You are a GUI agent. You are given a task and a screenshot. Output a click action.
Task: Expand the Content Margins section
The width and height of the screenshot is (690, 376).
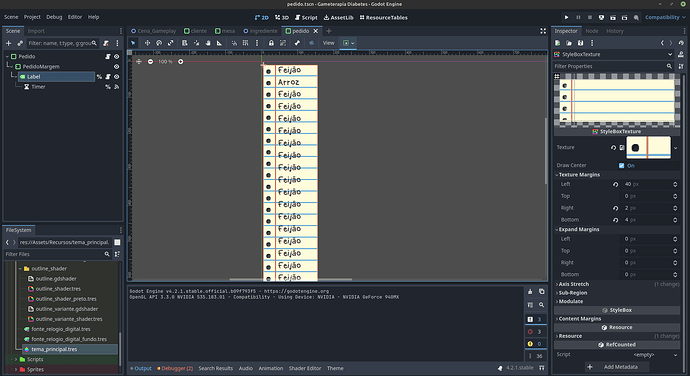click(617, 318)
